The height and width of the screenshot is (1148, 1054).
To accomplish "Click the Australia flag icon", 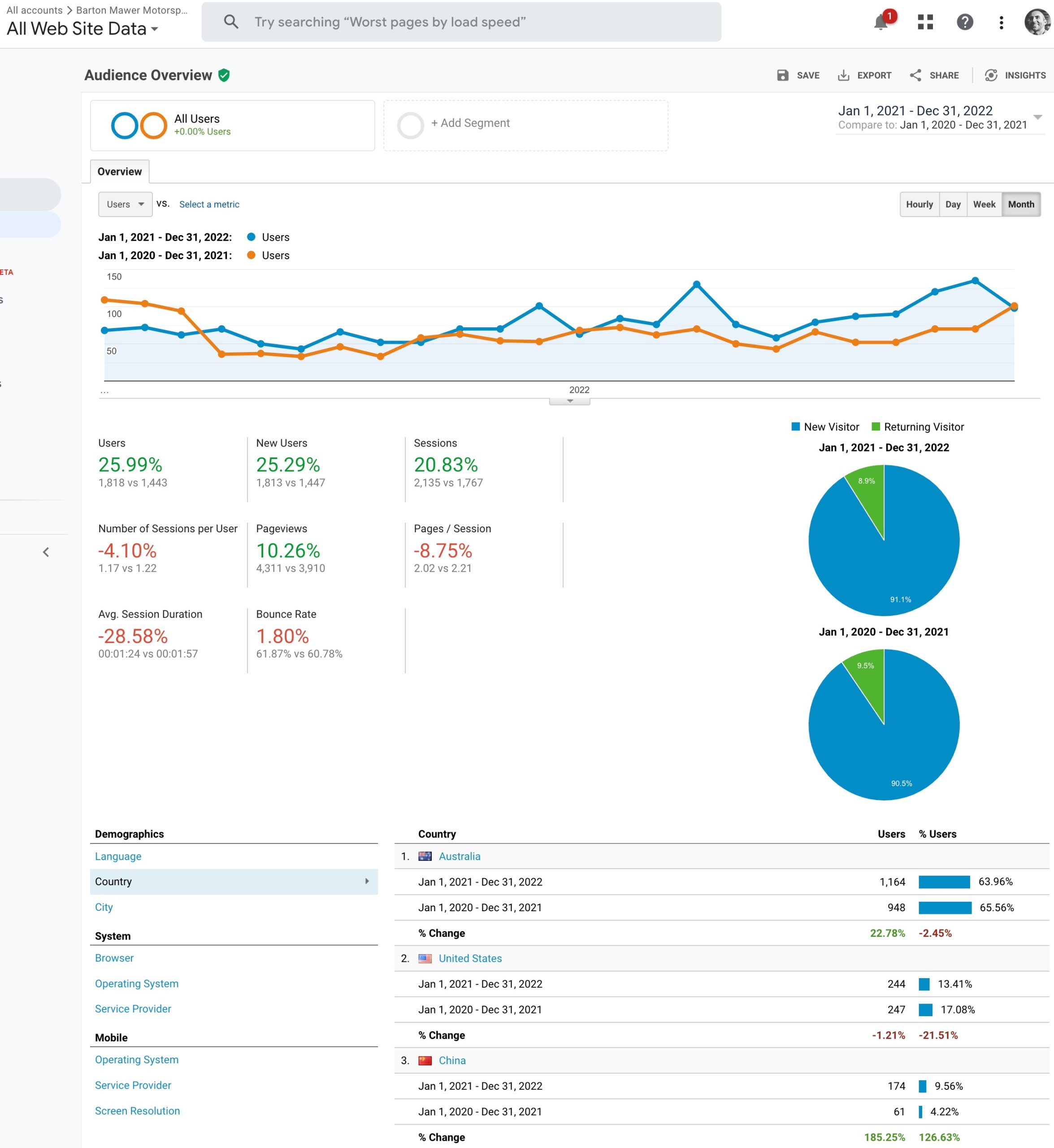I will (x=425, y=856).
